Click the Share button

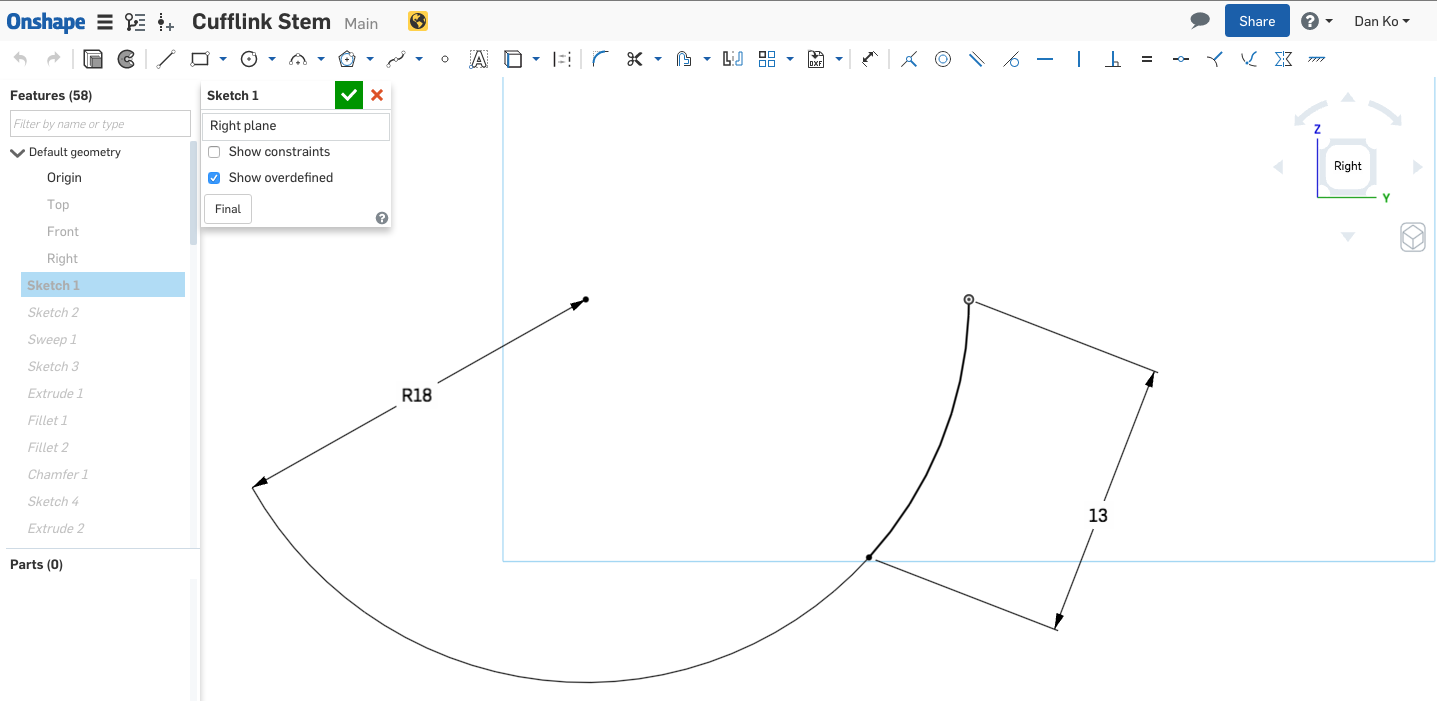(1256, 21)
